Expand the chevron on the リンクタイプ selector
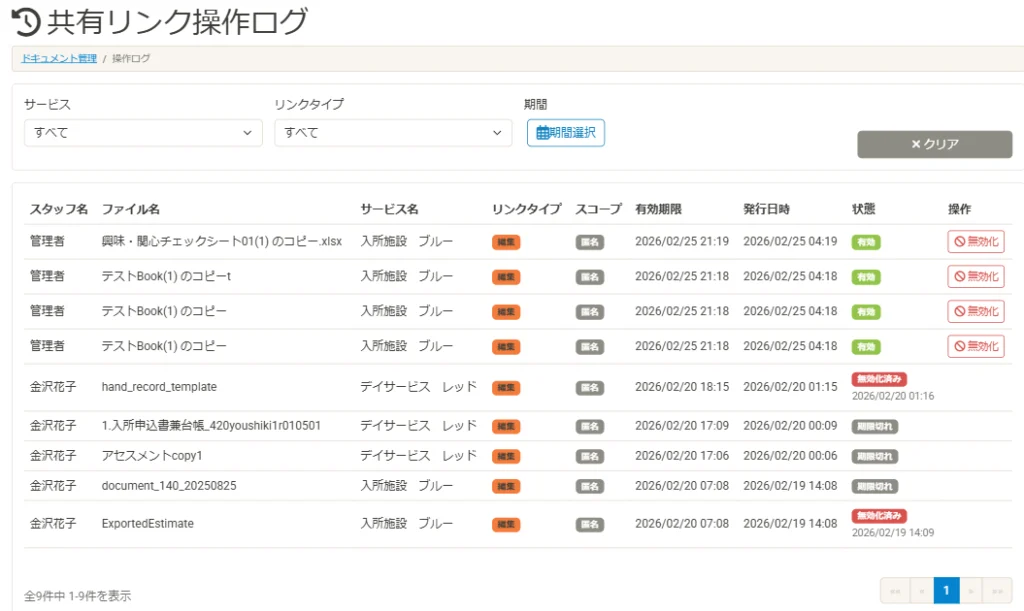 click(497, 132)
